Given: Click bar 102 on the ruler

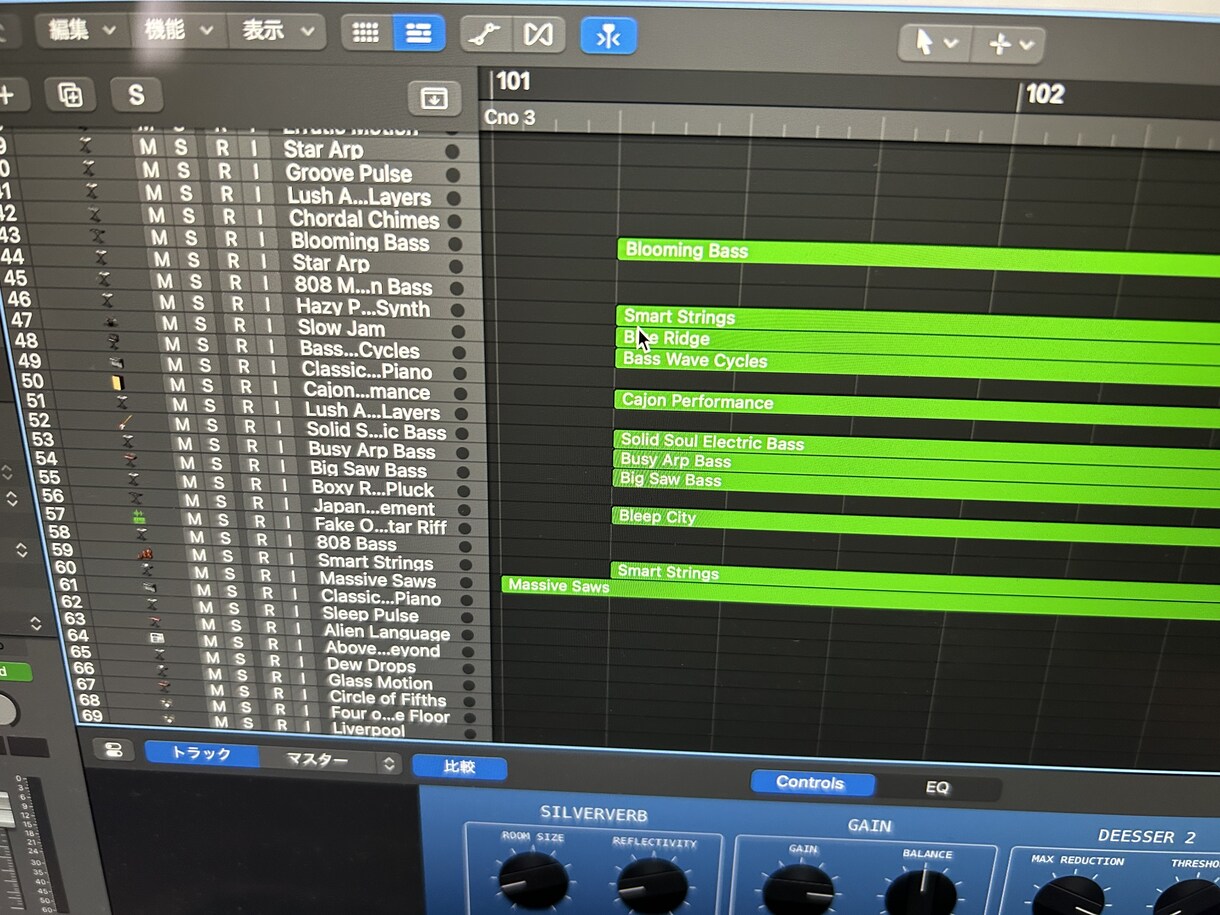Looking at the screenshot, I should tap(1044, 95).
